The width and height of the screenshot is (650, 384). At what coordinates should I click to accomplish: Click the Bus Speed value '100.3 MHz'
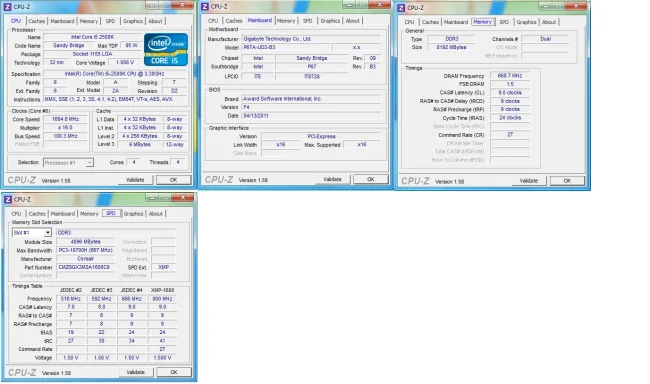pyautogui.click(x=65, y=136)
